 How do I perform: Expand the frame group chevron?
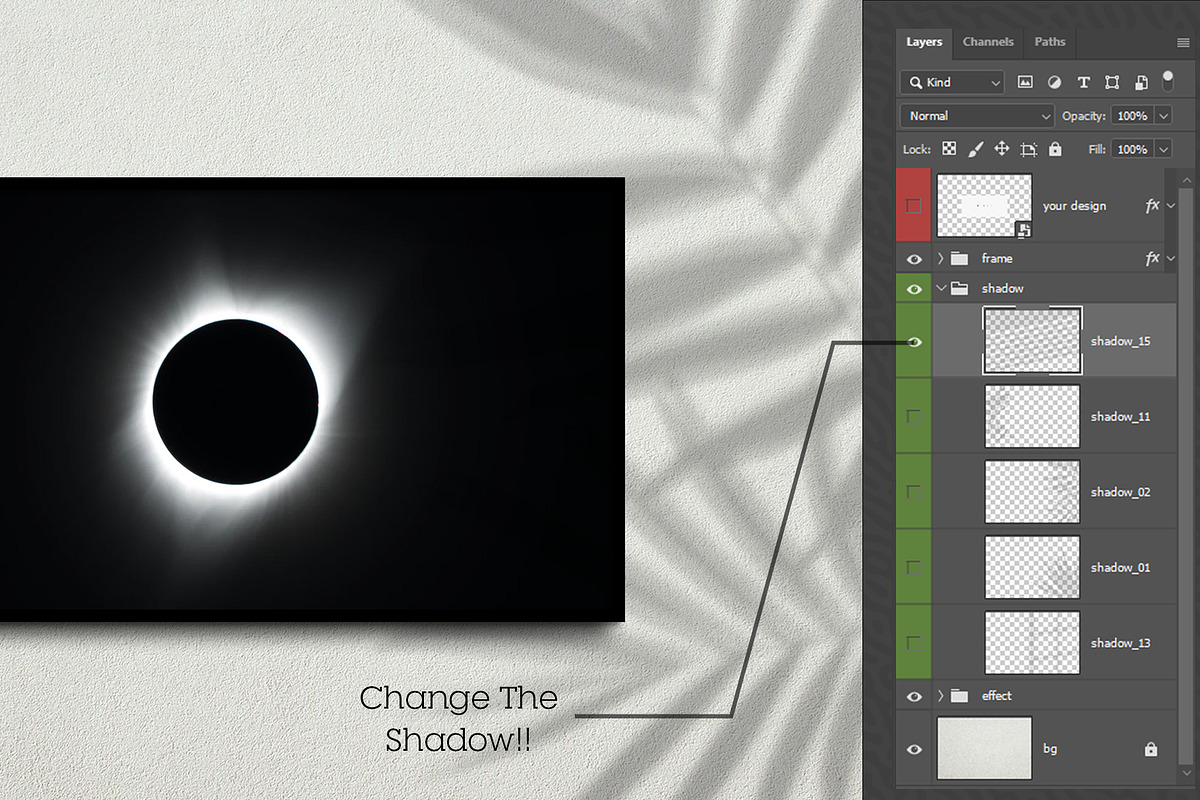pos(941,258)
